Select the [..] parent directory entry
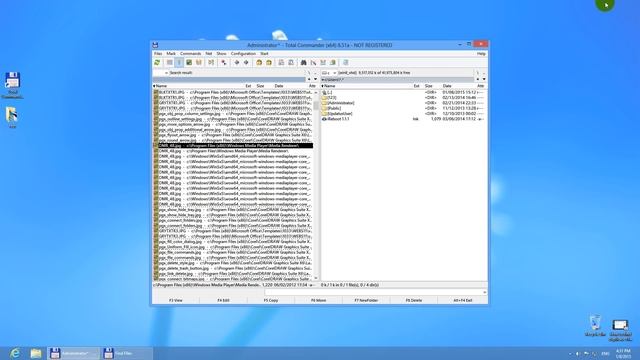The image size is (640, 360). (329, 92)
